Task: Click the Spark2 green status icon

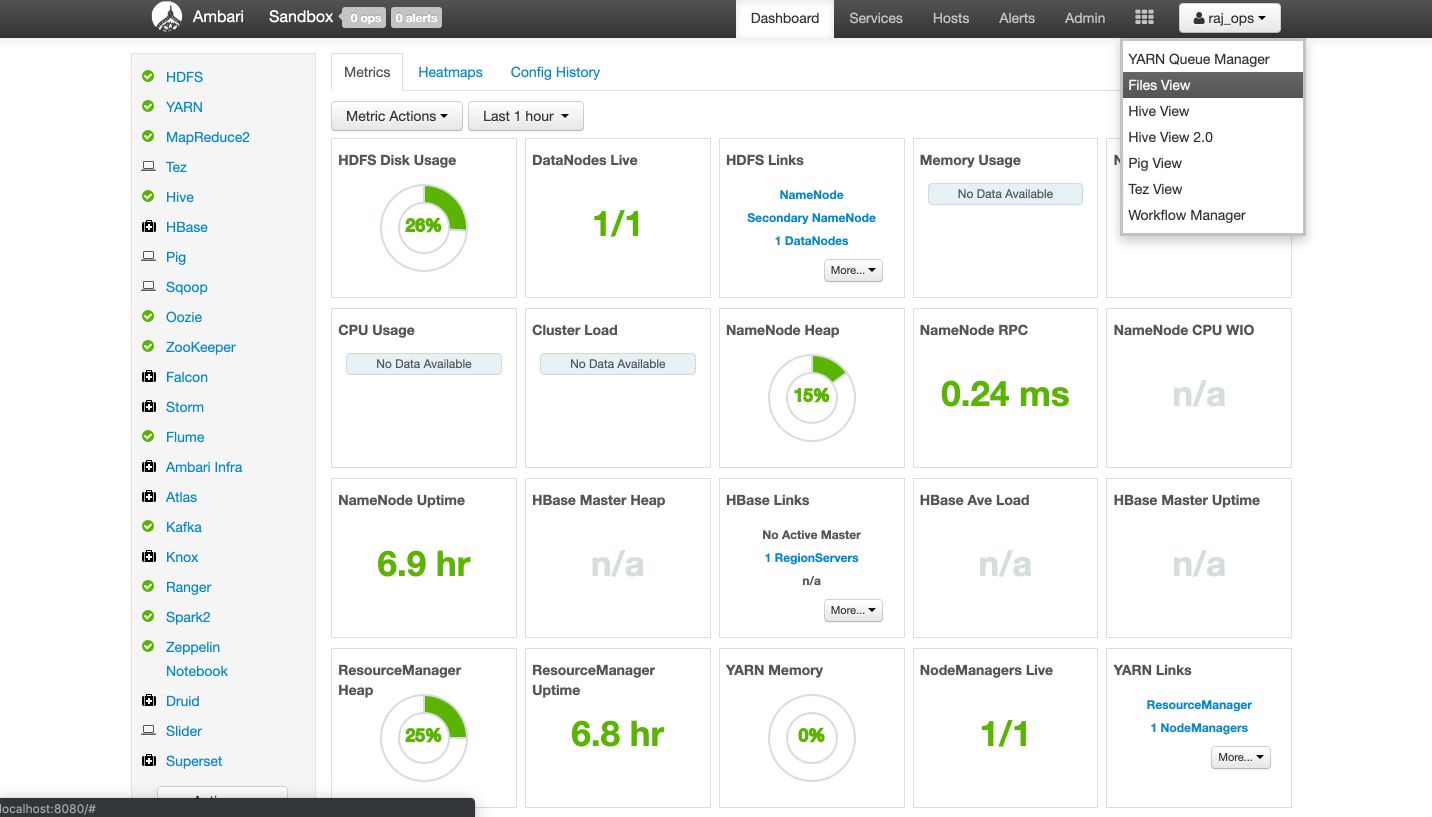Action: (x=148, y=616)
